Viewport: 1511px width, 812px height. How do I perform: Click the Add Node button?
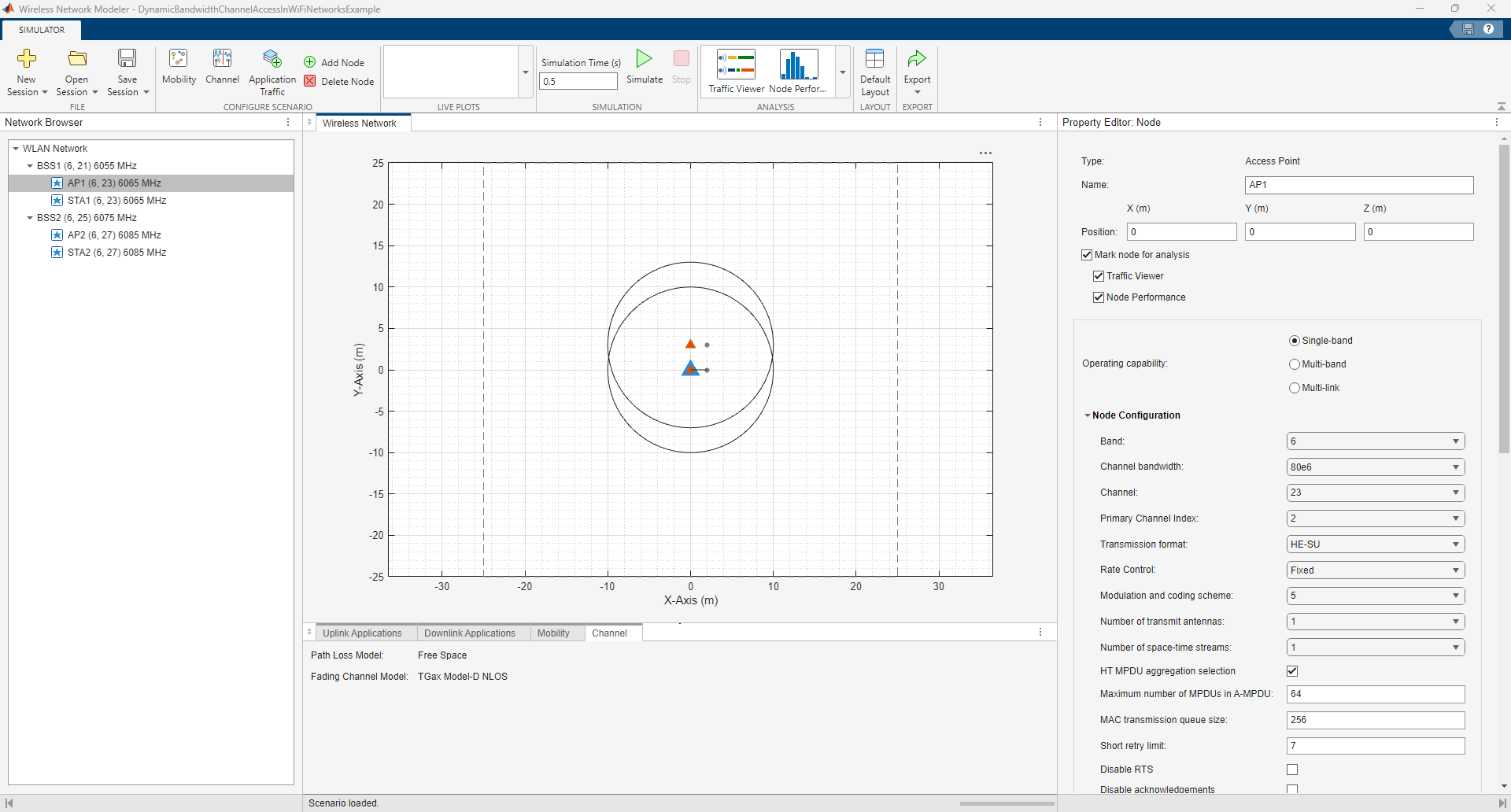pos(334,62)
